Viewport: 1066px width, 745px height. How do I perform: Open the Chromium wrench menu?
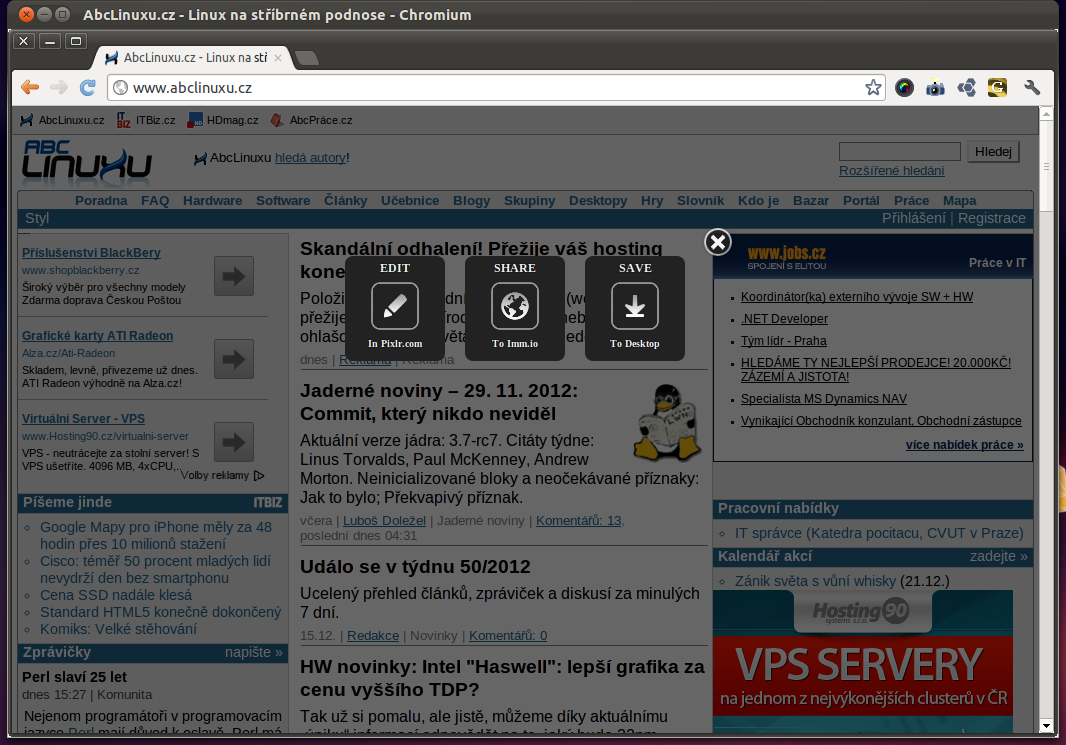pos(1032,87)
